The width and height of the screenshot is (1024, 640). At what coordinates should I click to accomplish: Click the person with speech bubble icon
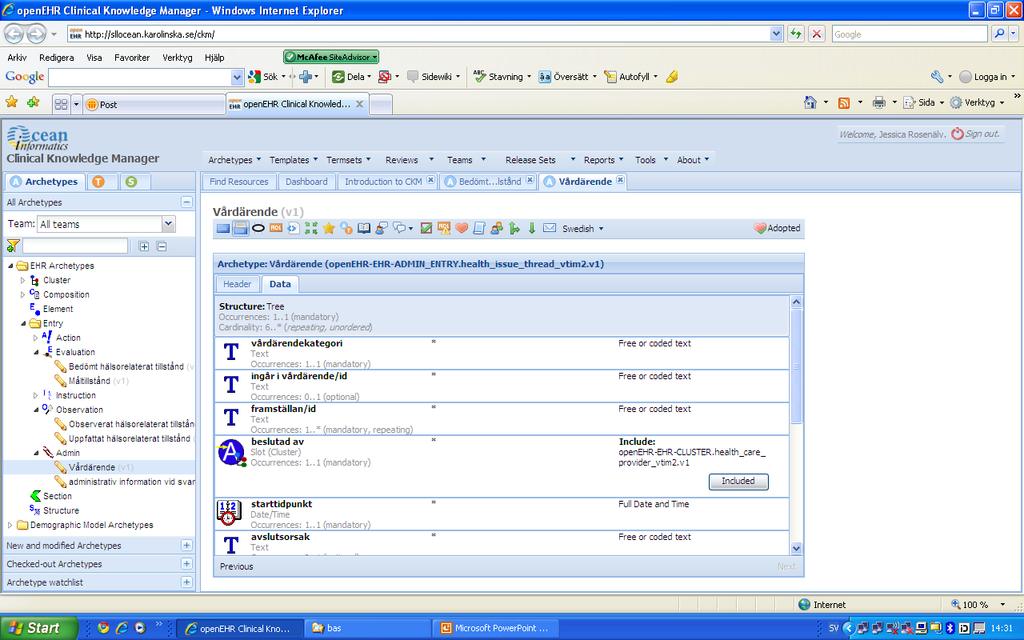click(381, 228)
